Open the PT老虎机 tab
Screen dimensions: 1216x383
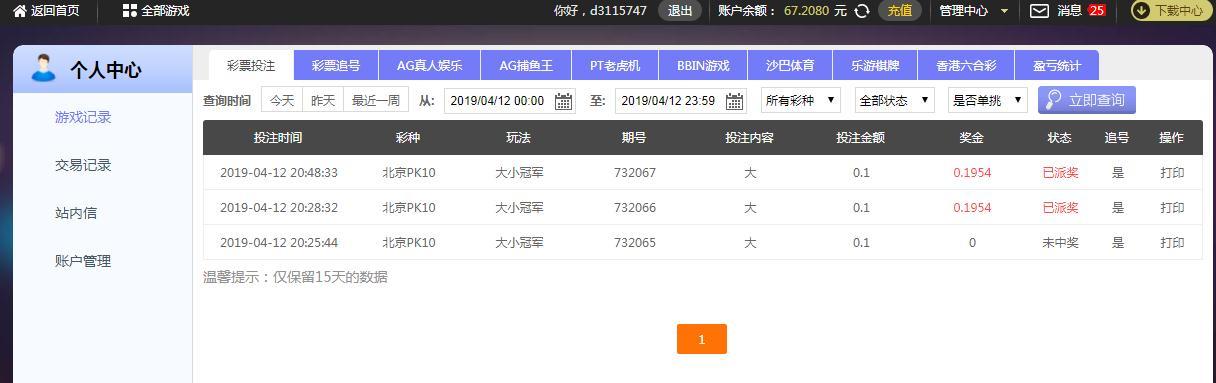pyautogui.click(x=615, y=66)
